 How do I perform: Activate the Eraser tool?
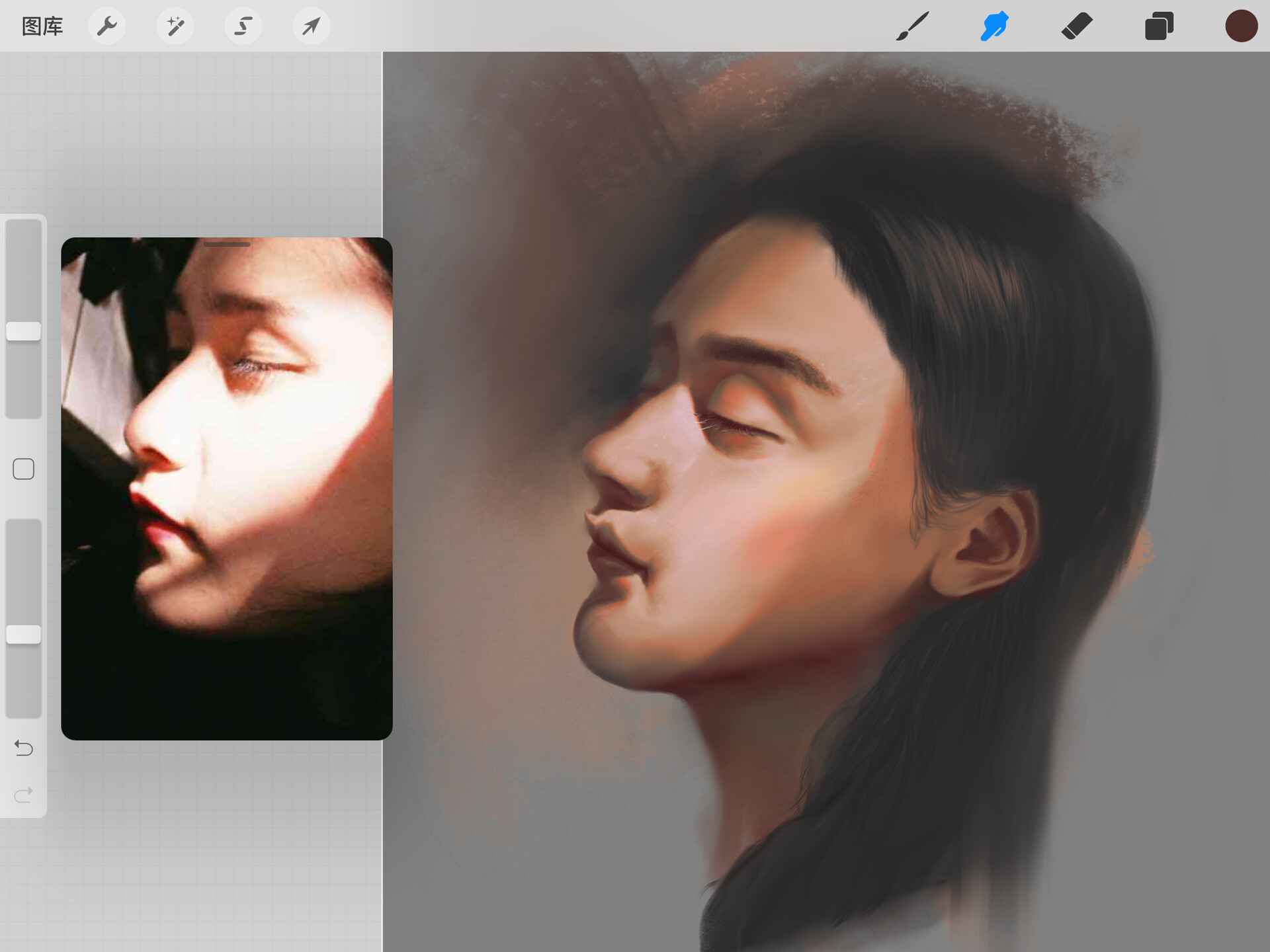click(x=1076, y=26)
